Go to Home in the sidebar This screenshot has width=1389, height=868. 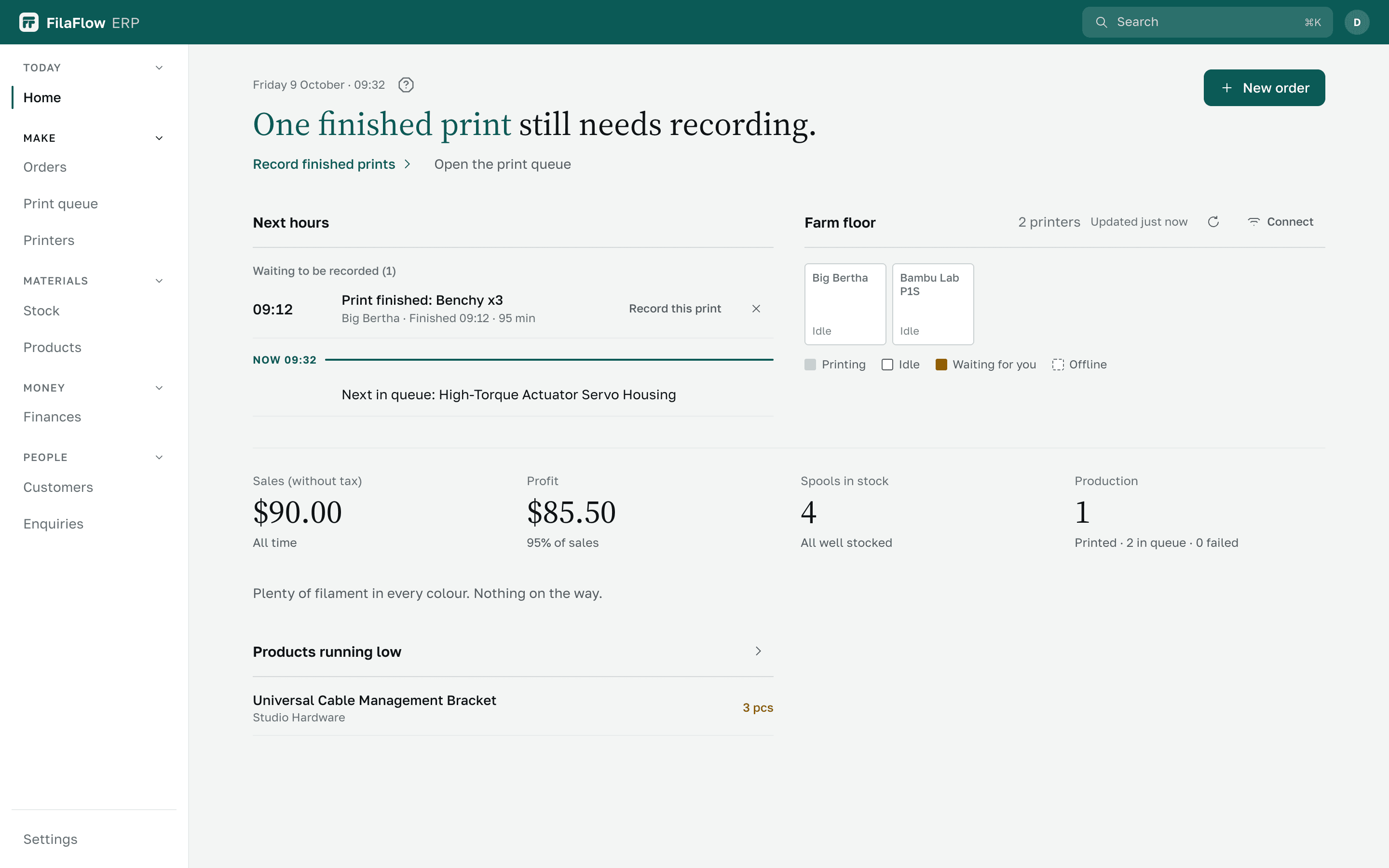[x=42, y=97]
